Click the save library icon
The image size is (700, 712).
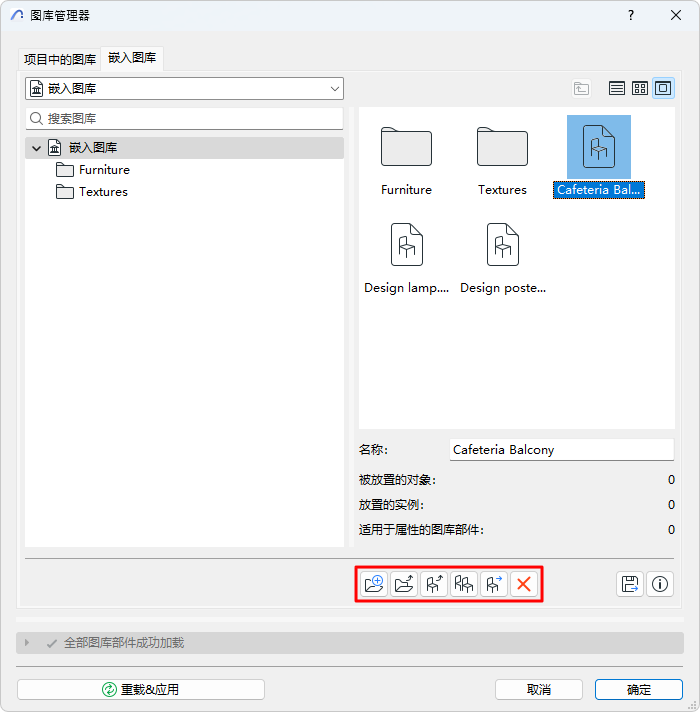coord(630,584)
